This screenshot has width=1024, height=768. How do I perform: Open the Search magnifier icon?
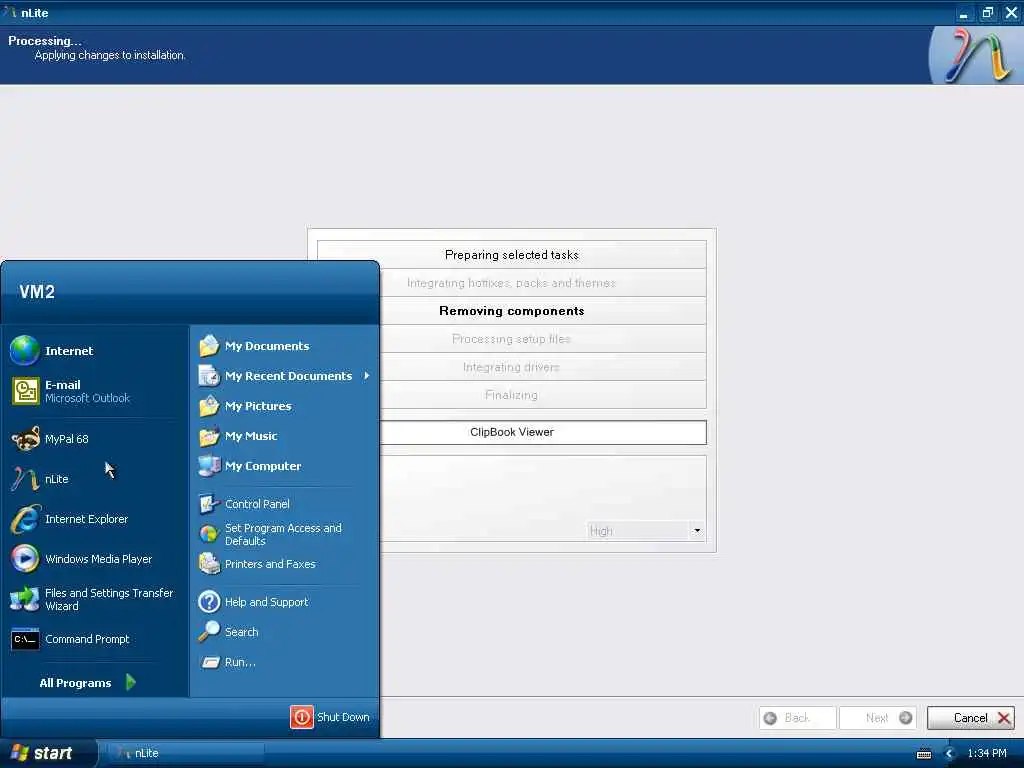tap(209, 632)
